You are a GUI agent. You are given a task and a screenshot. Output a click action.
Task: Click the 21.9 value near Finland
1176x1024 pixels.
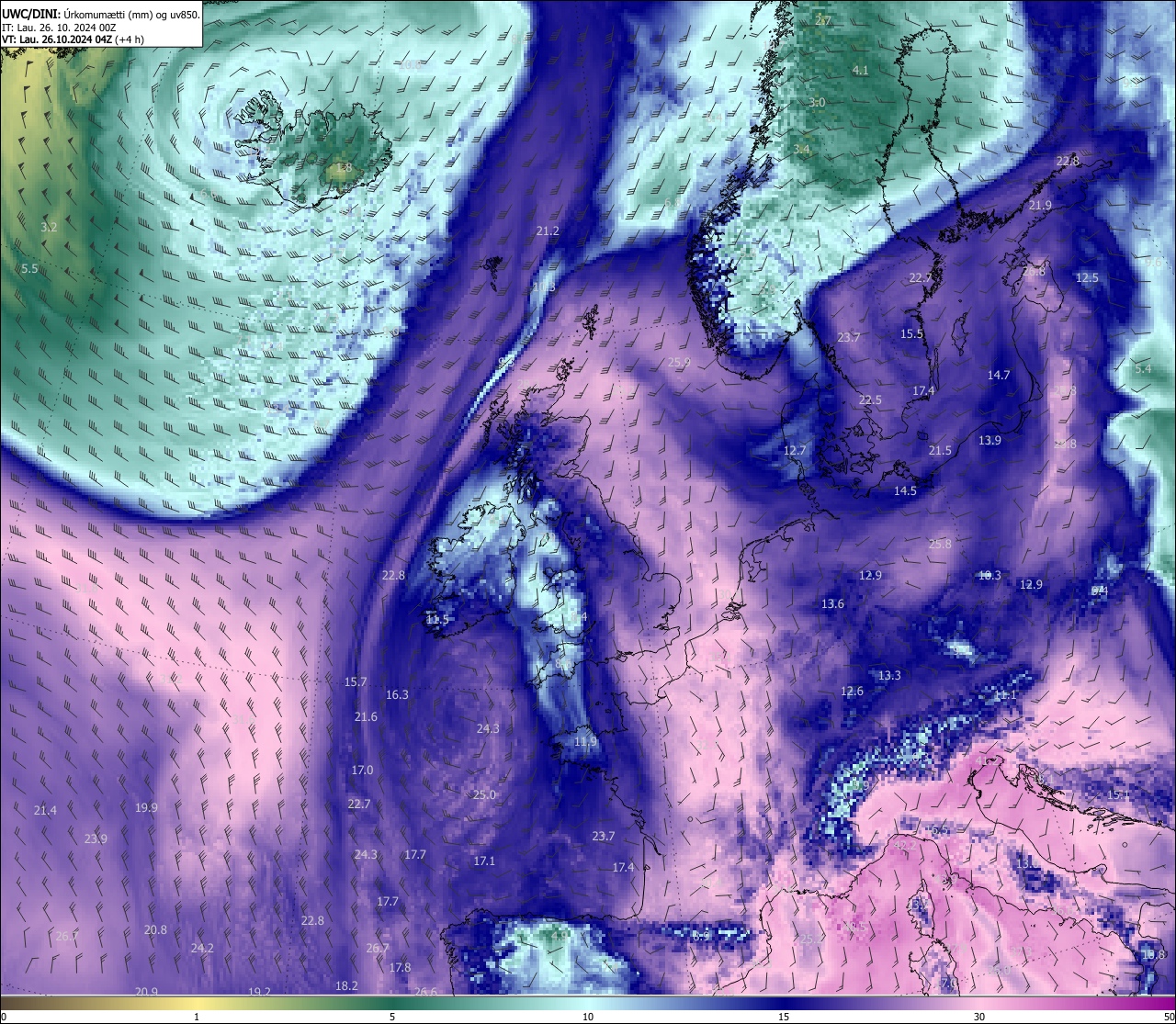[x=1040, y=205]
